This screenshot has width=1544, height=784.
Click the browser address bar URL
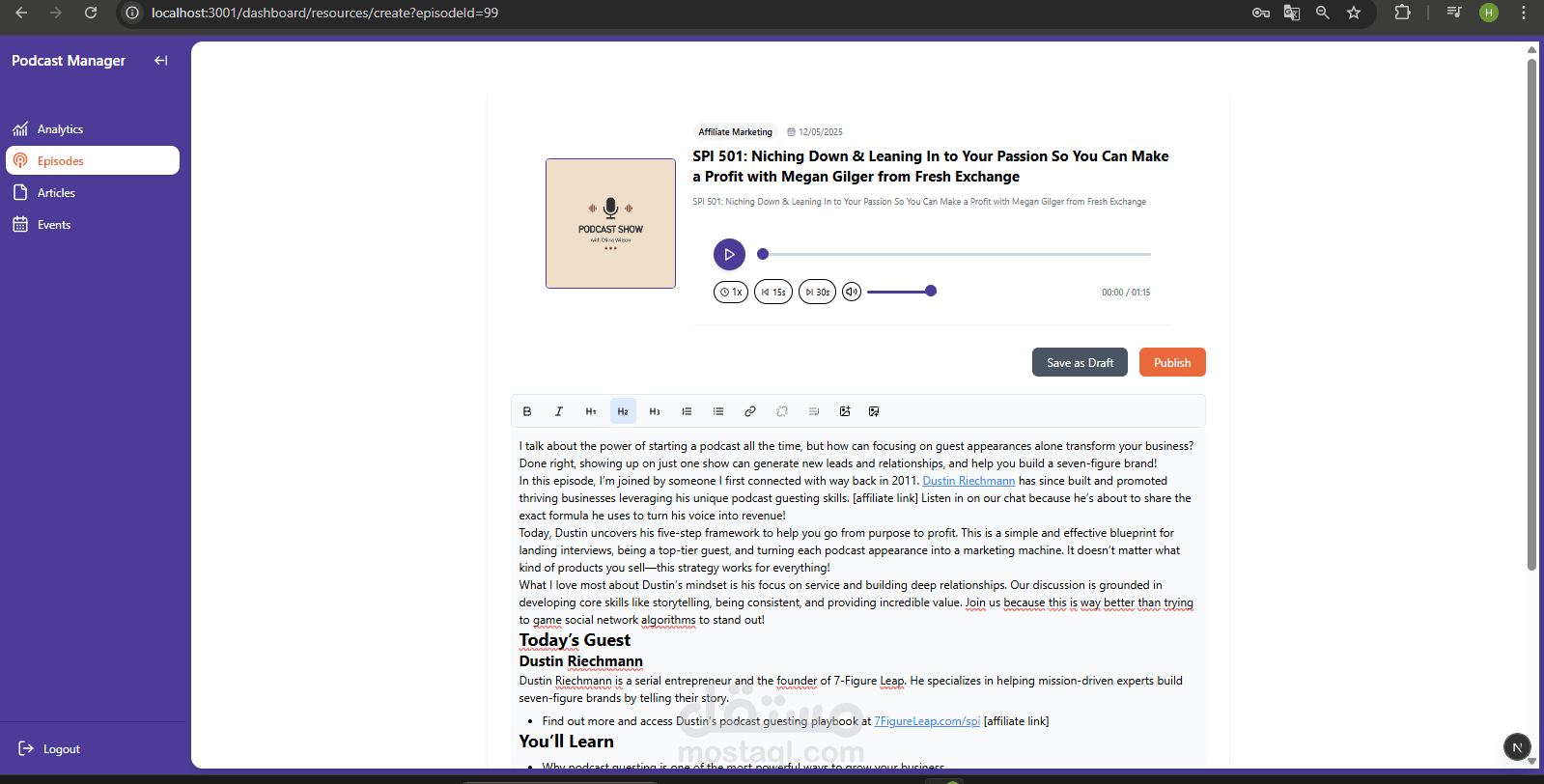pyautogui.click(x=324, y=13)
